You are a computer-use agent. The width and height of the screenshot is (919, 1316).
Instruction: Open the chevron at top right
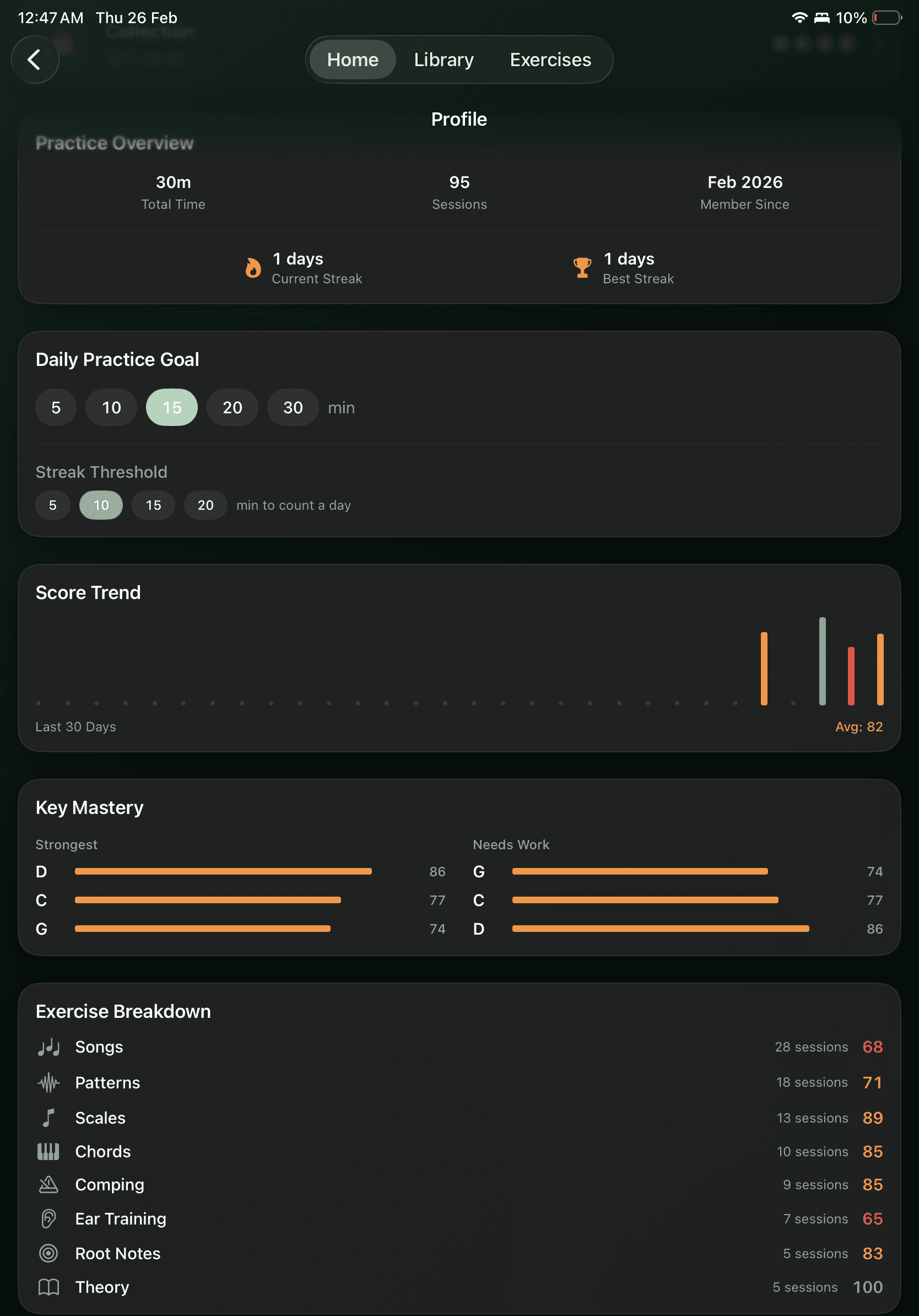pyautogui.click(x=879, y=43)
